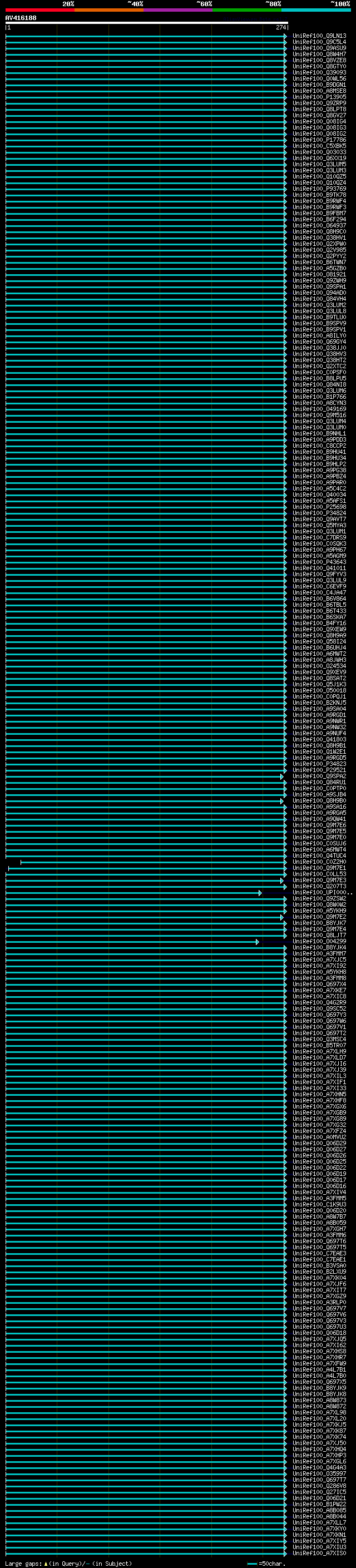This screenshot has height=1568, width=356.
Task: Select the UniRef100_P34823 label
Action: click(319, 764)
